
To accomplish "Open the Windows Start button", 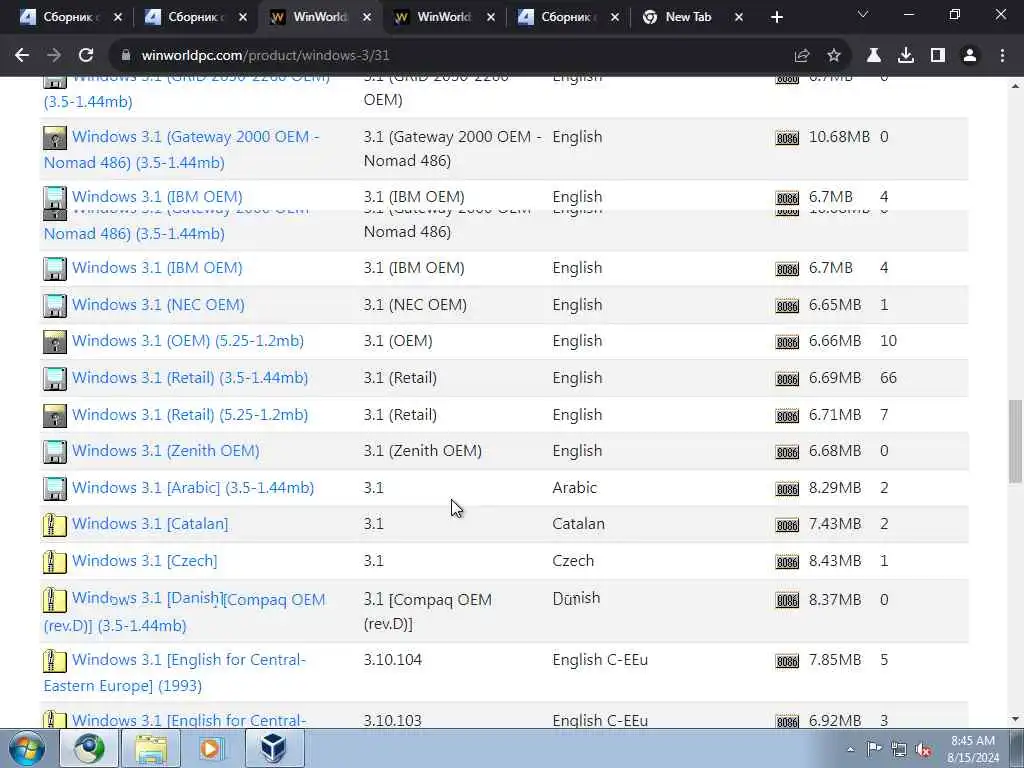I will point(27,748).
